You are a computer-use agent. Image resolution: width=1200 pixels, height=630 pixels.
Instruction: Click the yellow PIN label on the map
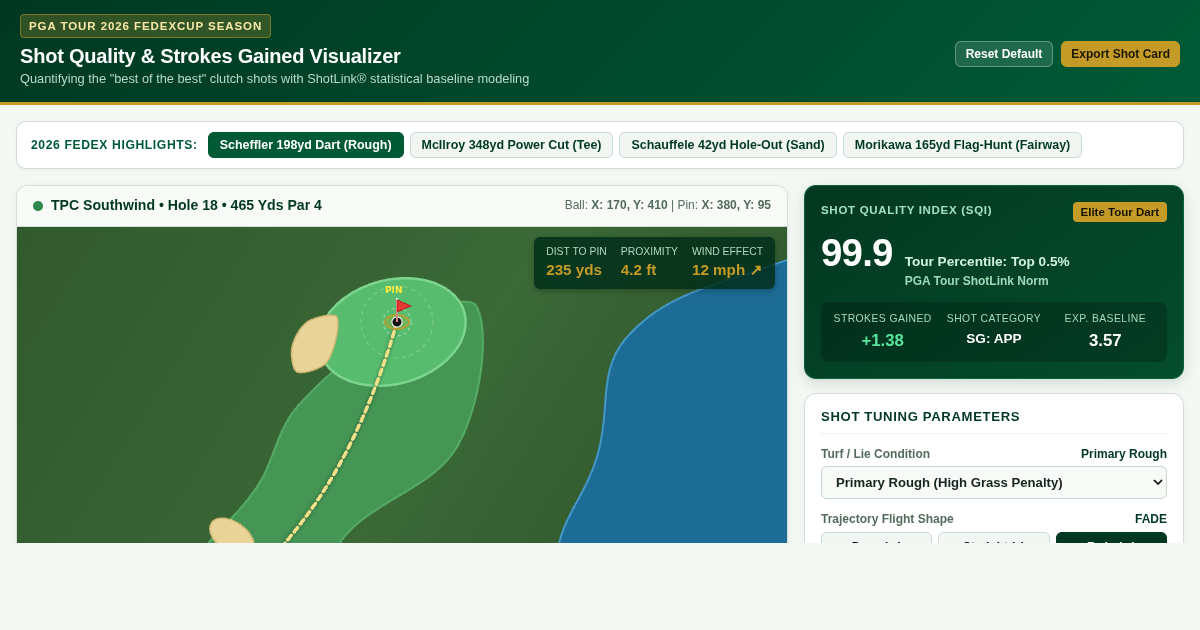click(394, 290)
